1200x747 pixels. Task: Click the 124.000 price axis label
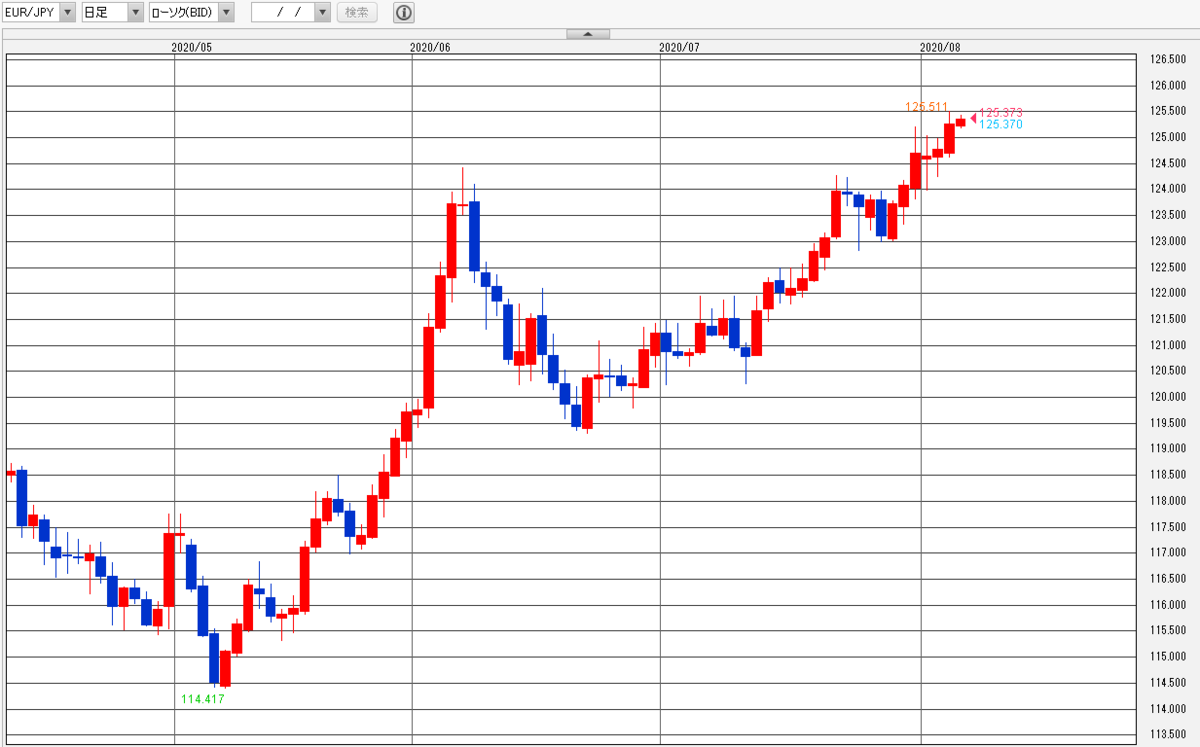(1168, 189)
